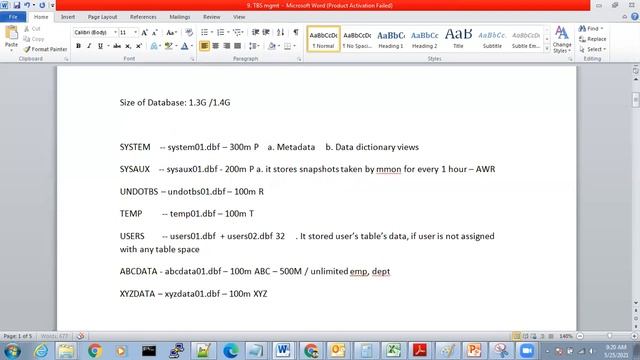Toggle Superscript formatting
The image size is (640, 360).
pyautogui.click(x=139, y=46)
